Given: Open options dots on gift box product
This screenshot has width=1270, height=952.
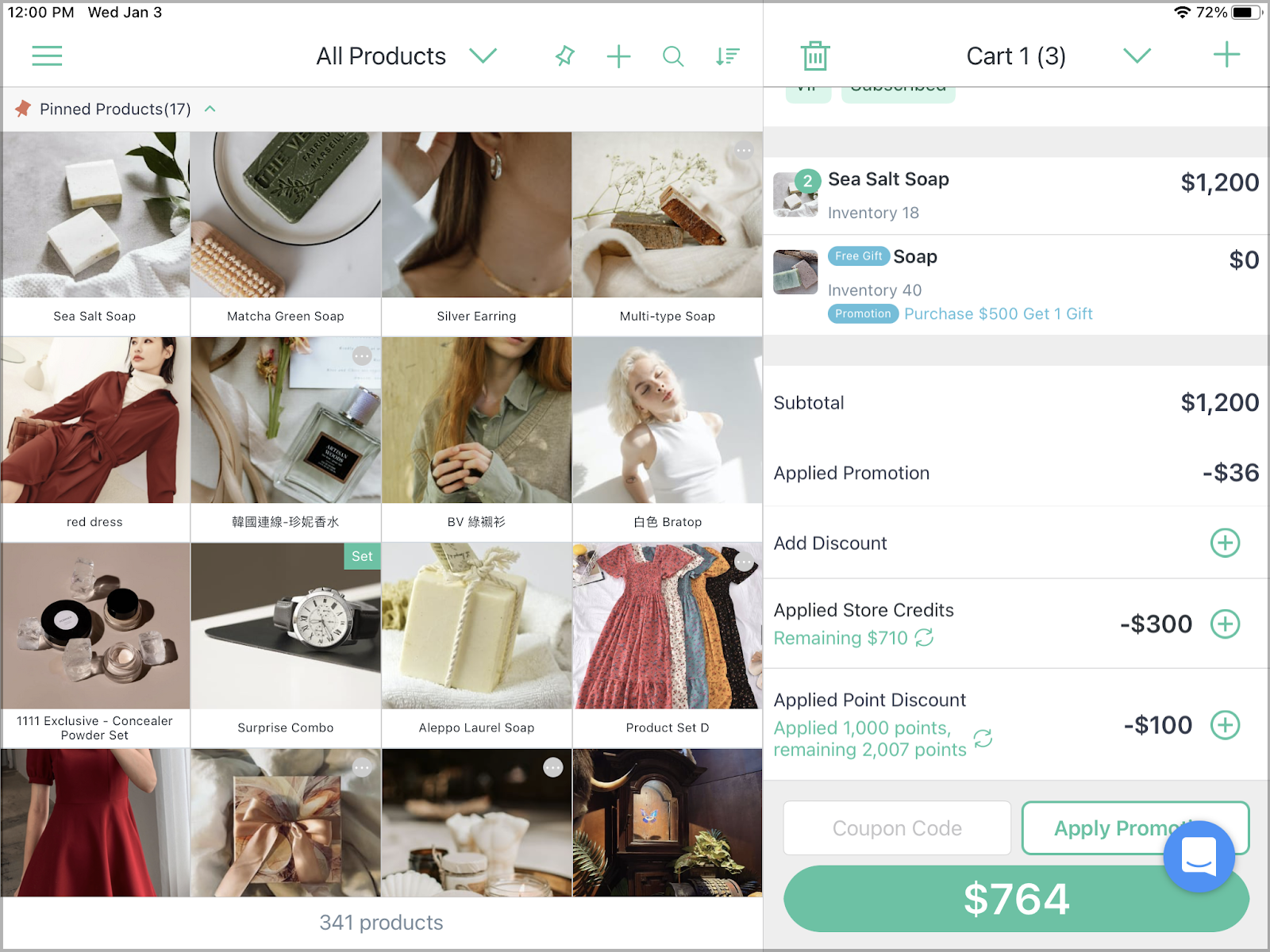Looking at the screenshot, I should [x=362, y=767].
